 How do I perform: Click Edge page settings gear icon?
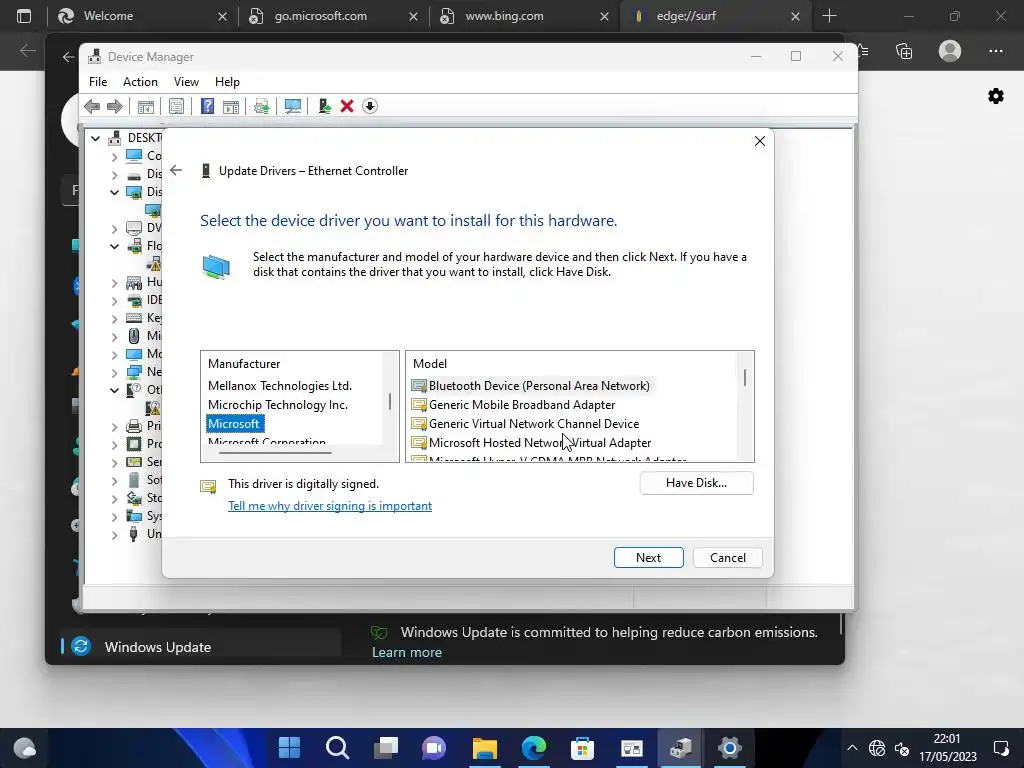point(995,96)
